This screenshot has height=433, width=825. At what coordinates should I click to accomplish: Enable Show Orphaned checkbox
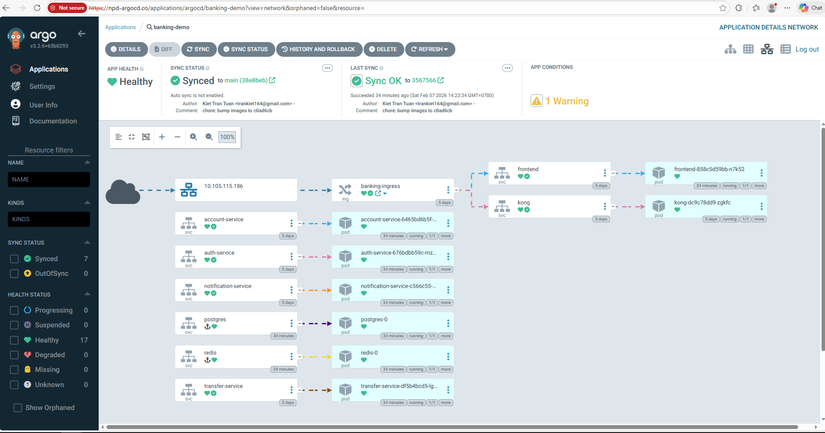tap(17, 408)
